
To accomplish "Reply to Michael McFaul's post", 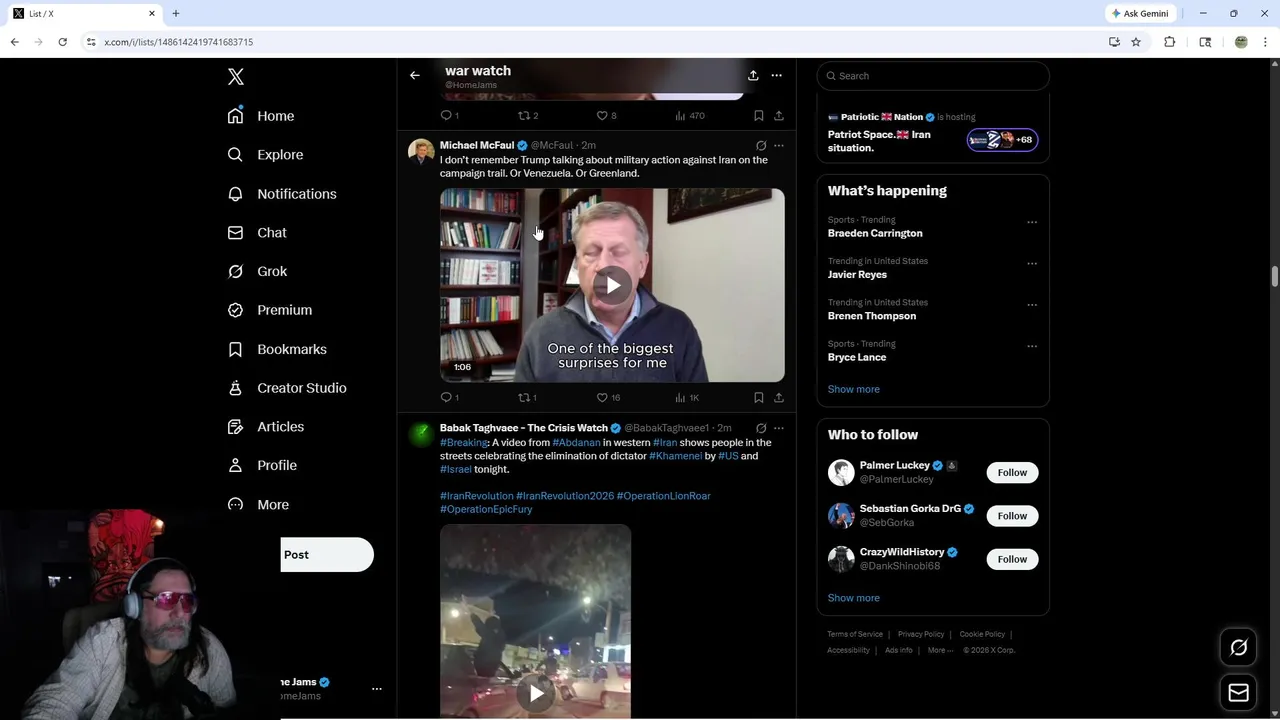I will 449,398.
